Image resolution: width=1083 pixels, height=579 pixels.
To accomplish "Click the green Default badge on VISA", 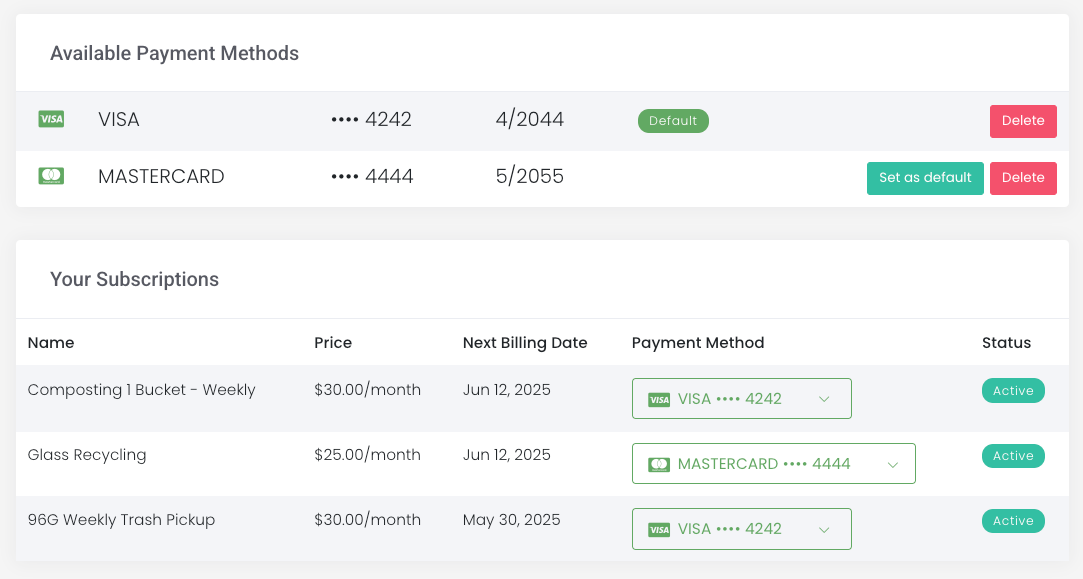I will click(673, 121).
